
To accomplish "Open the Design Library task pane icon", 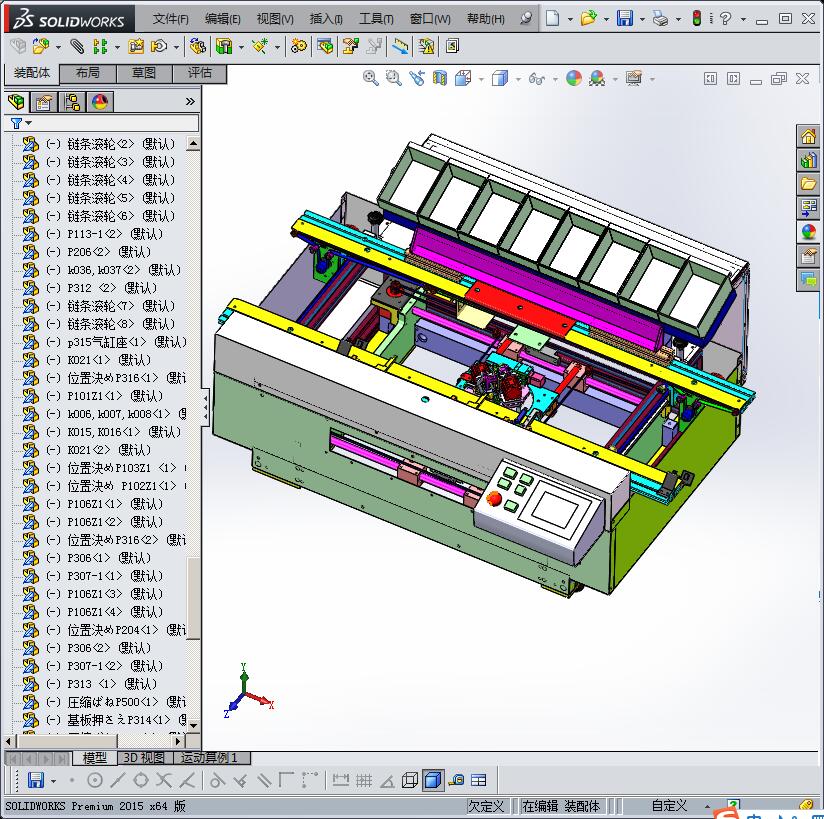I will pos(808,160).
